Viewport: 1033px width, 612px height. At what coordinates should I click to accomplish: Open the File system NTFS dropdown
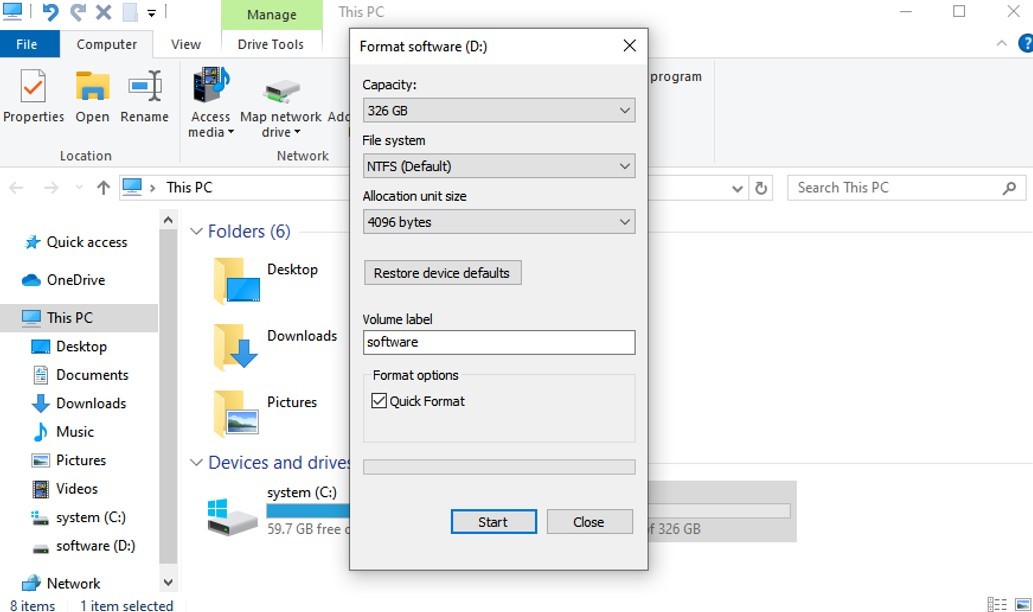(x=498, y=167)
